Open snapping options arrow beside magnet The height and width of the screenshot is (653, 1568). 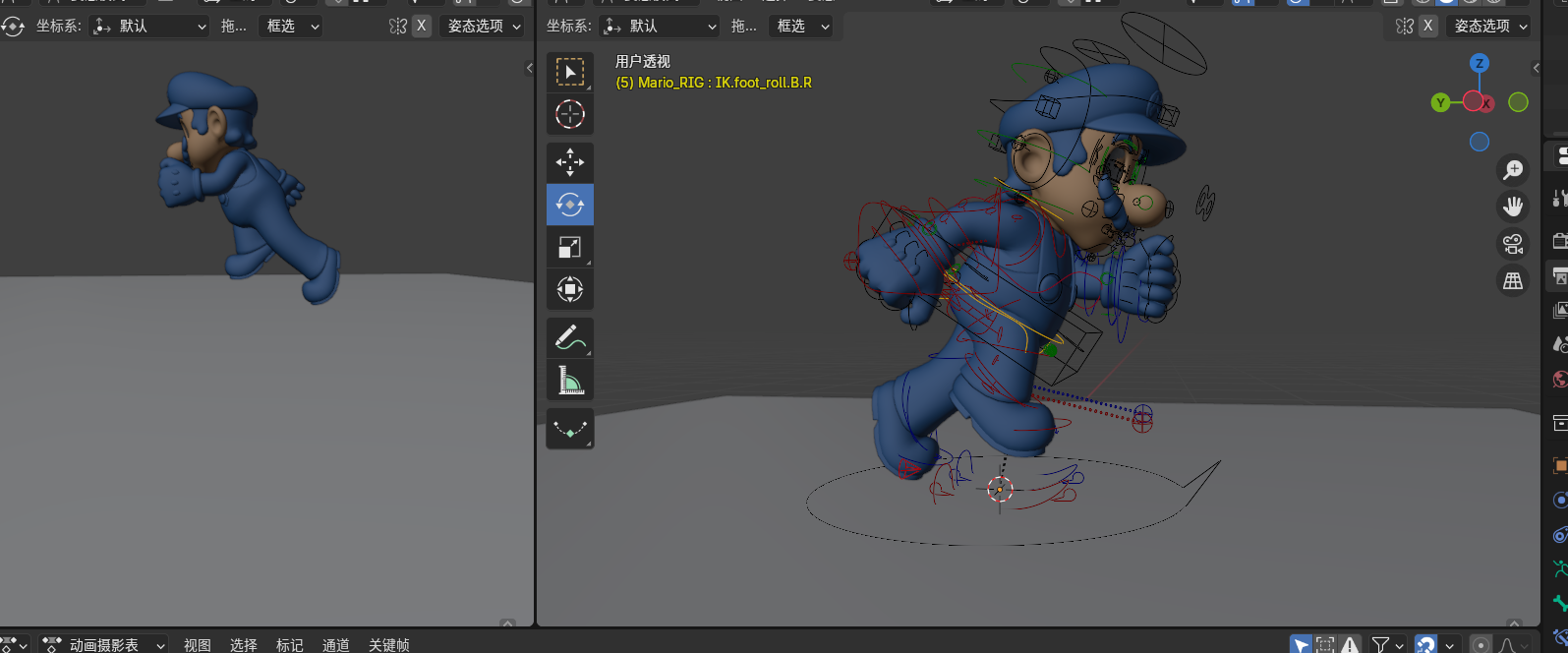pos(1450,645)
